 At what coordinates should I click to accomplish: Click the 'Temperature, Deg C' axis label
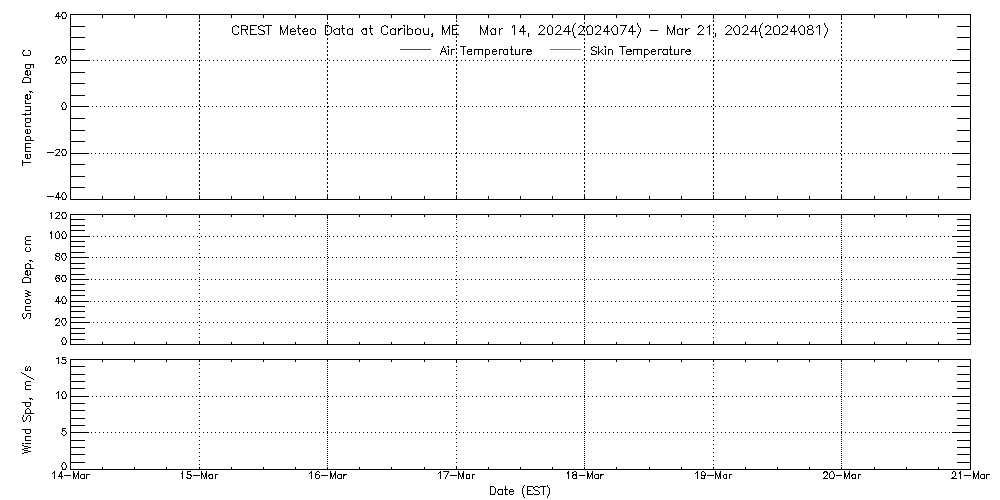(27, 108)
